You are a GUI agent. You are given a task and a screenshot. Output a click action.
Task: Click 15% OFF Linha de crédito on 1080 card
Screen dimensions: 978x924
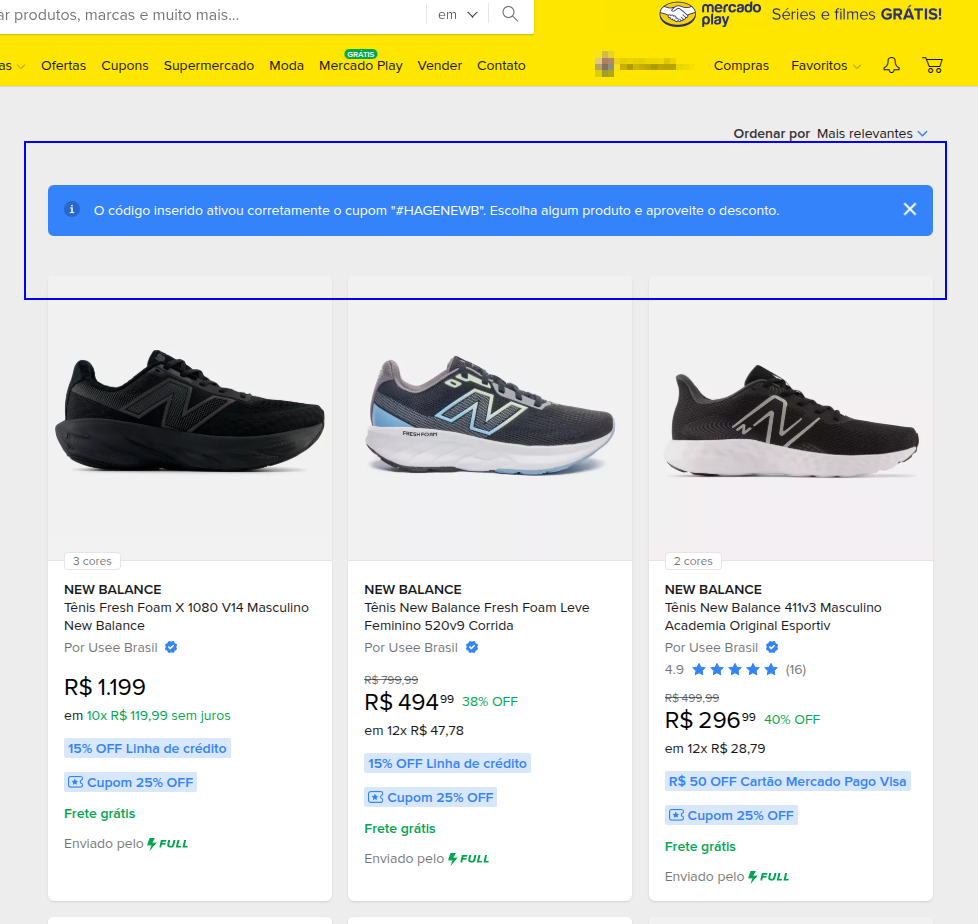(x=147, y=749)
